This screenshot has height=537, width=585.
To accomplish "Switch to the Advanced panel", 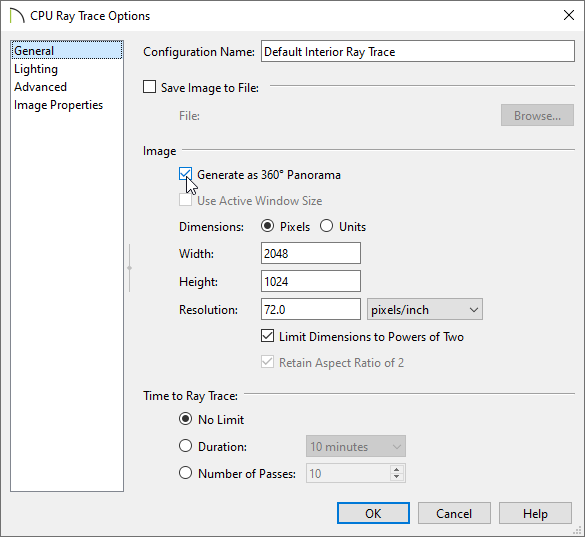I will click(40, 87).
